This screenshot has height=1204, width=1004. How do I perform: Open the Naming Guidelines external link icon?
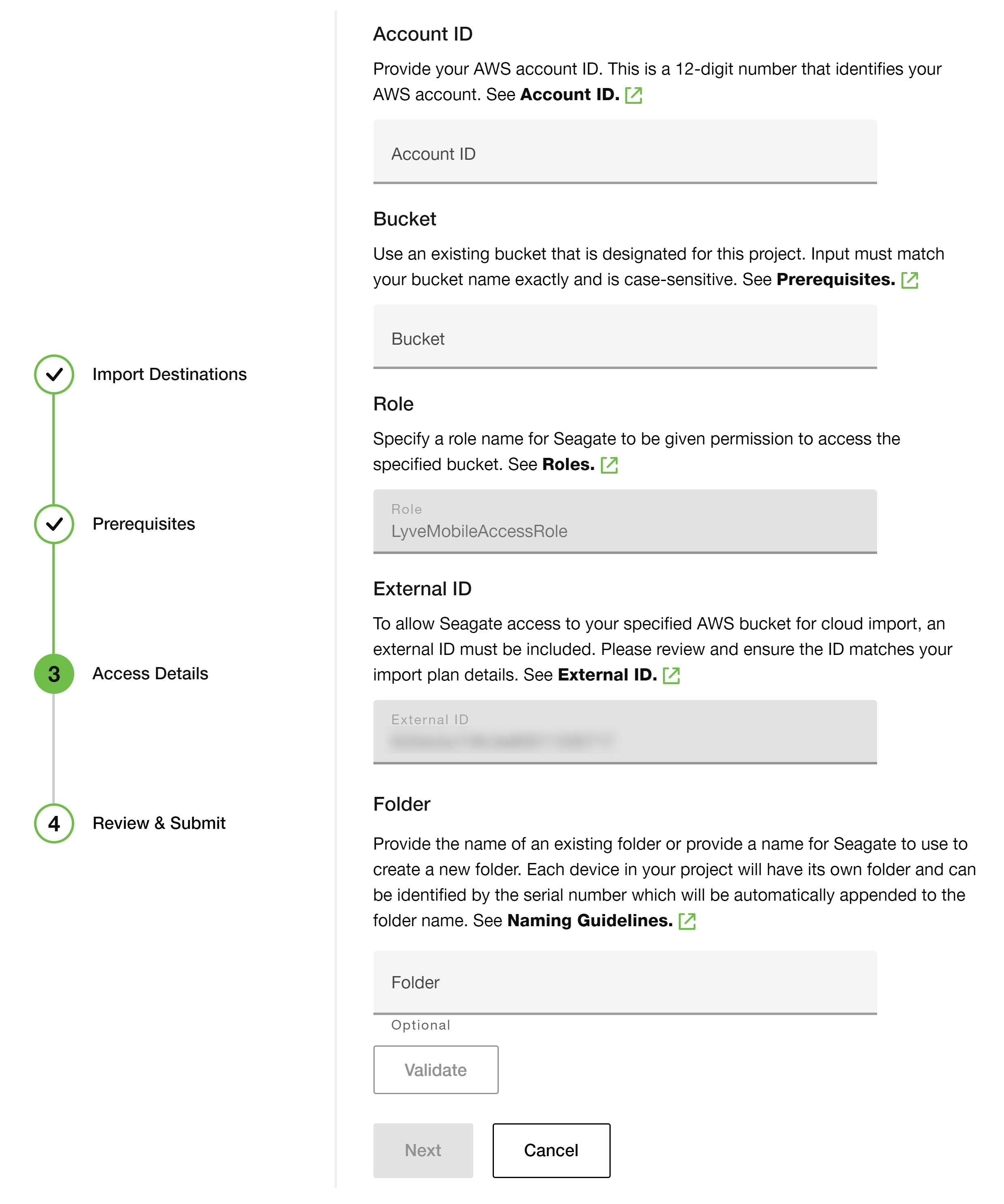click(x=687, y=921)
